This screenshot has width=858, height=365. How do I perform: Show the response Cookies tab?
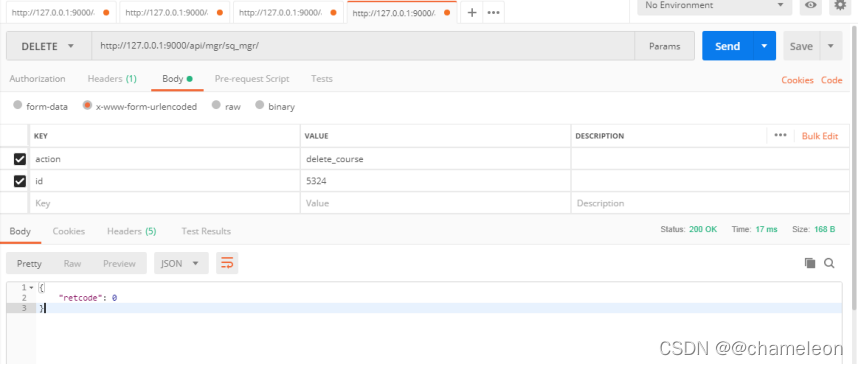pyautogui.click(x=68, y=231)
